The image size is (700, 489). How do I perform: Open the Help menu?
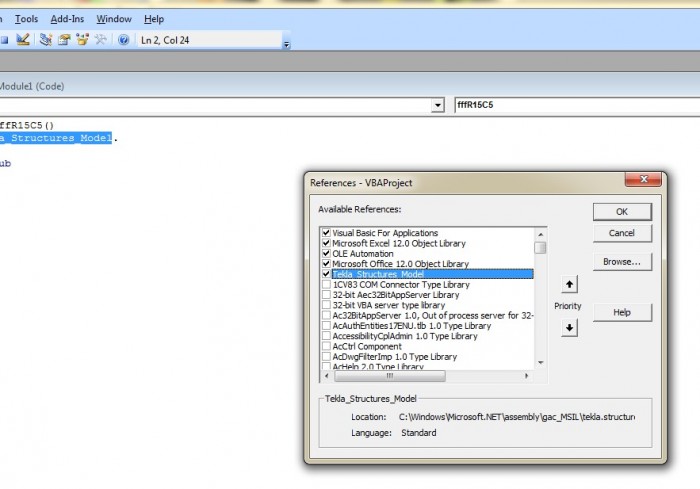click(154, 19)
